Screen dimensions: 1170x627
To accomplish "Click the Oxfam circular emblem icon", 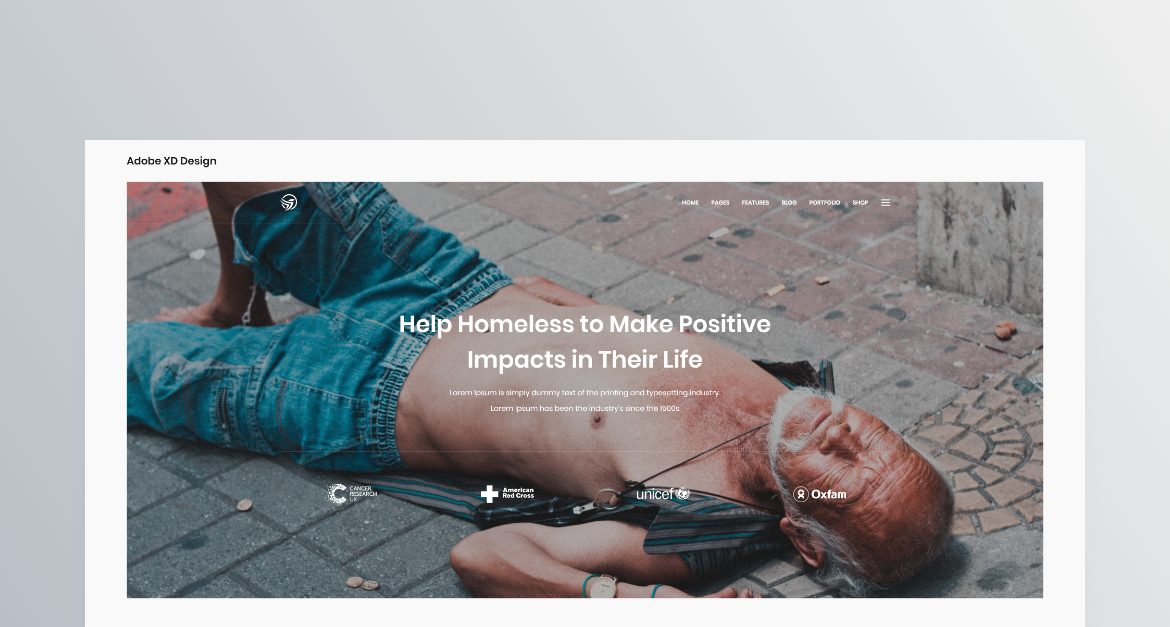I will [x=801, y=494].
